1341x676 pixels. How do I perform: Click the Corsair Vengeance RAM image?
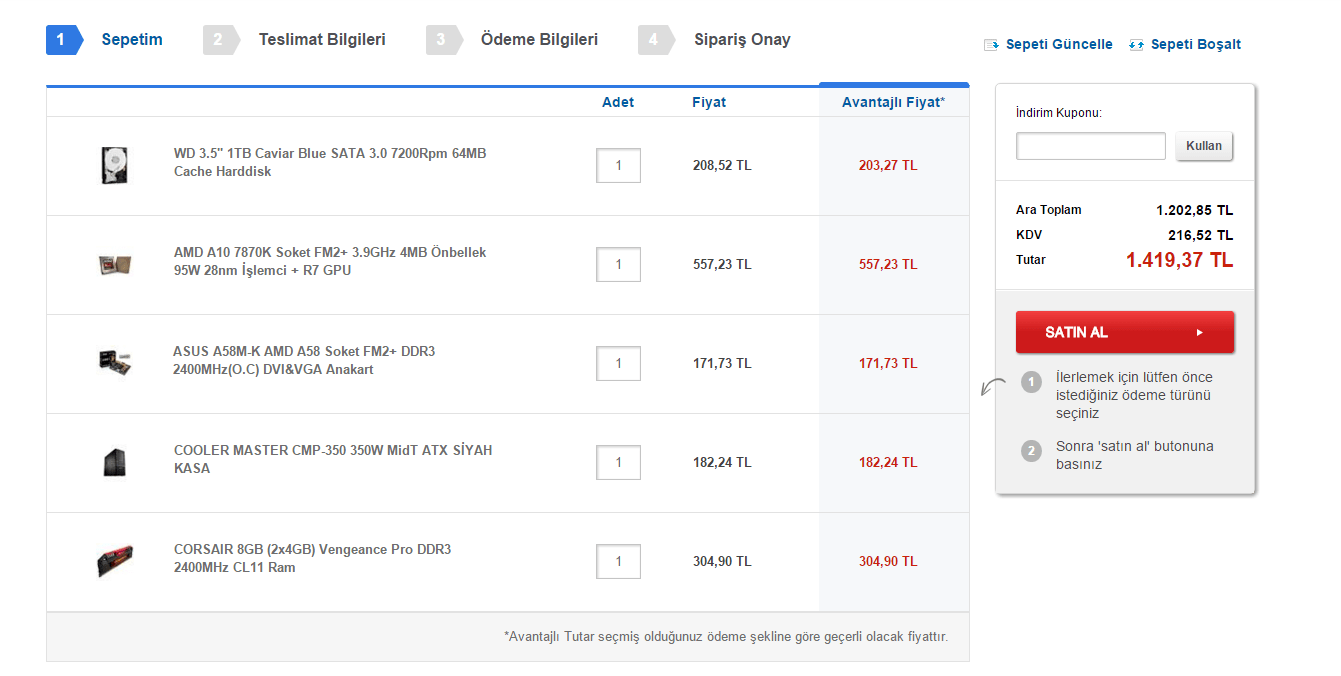pyautogui.click(x=114, y=560)
